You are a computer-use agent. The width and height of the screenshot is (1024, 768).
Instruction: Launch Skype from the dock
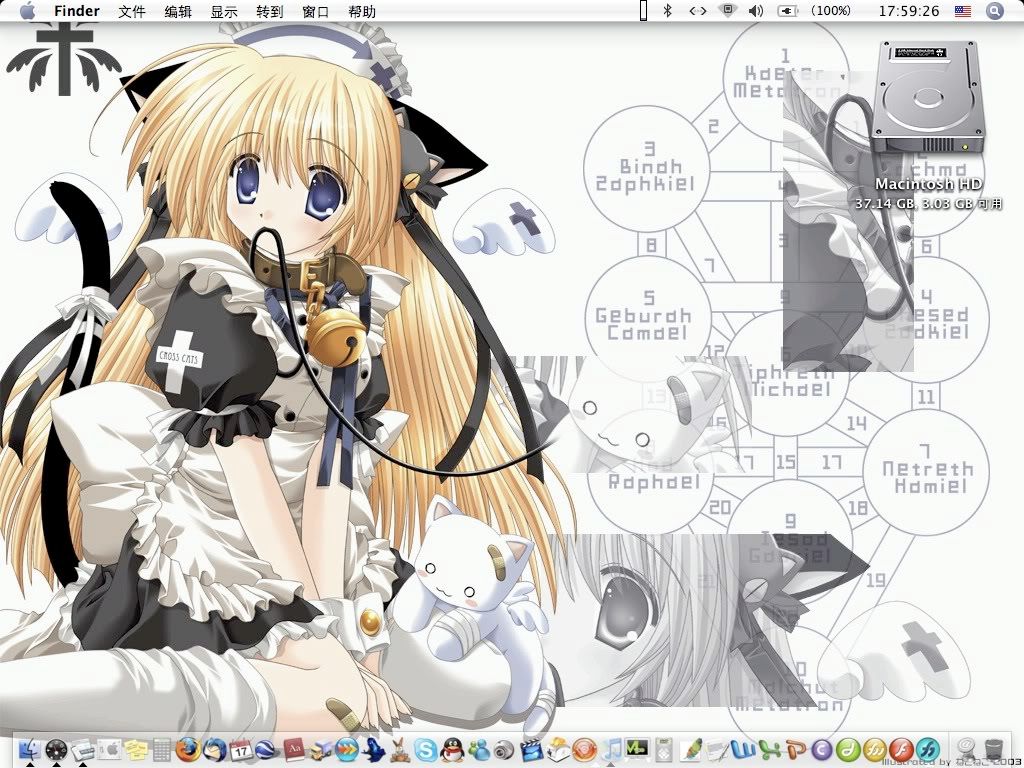[425, 749]
